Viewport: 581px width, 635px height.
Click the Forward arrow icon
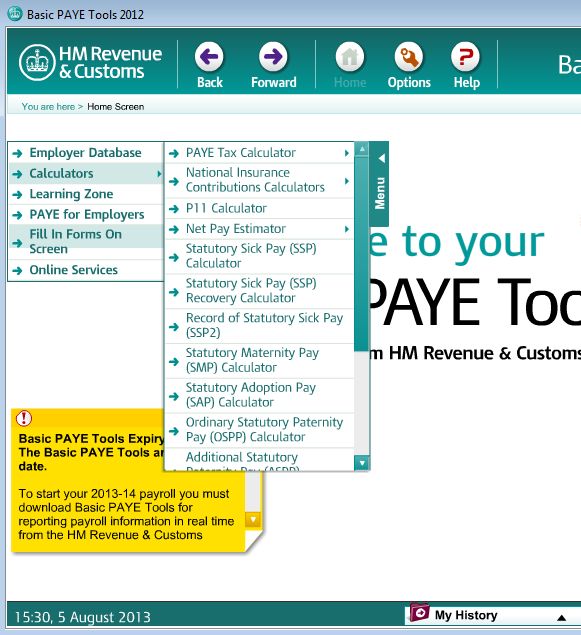273,56
